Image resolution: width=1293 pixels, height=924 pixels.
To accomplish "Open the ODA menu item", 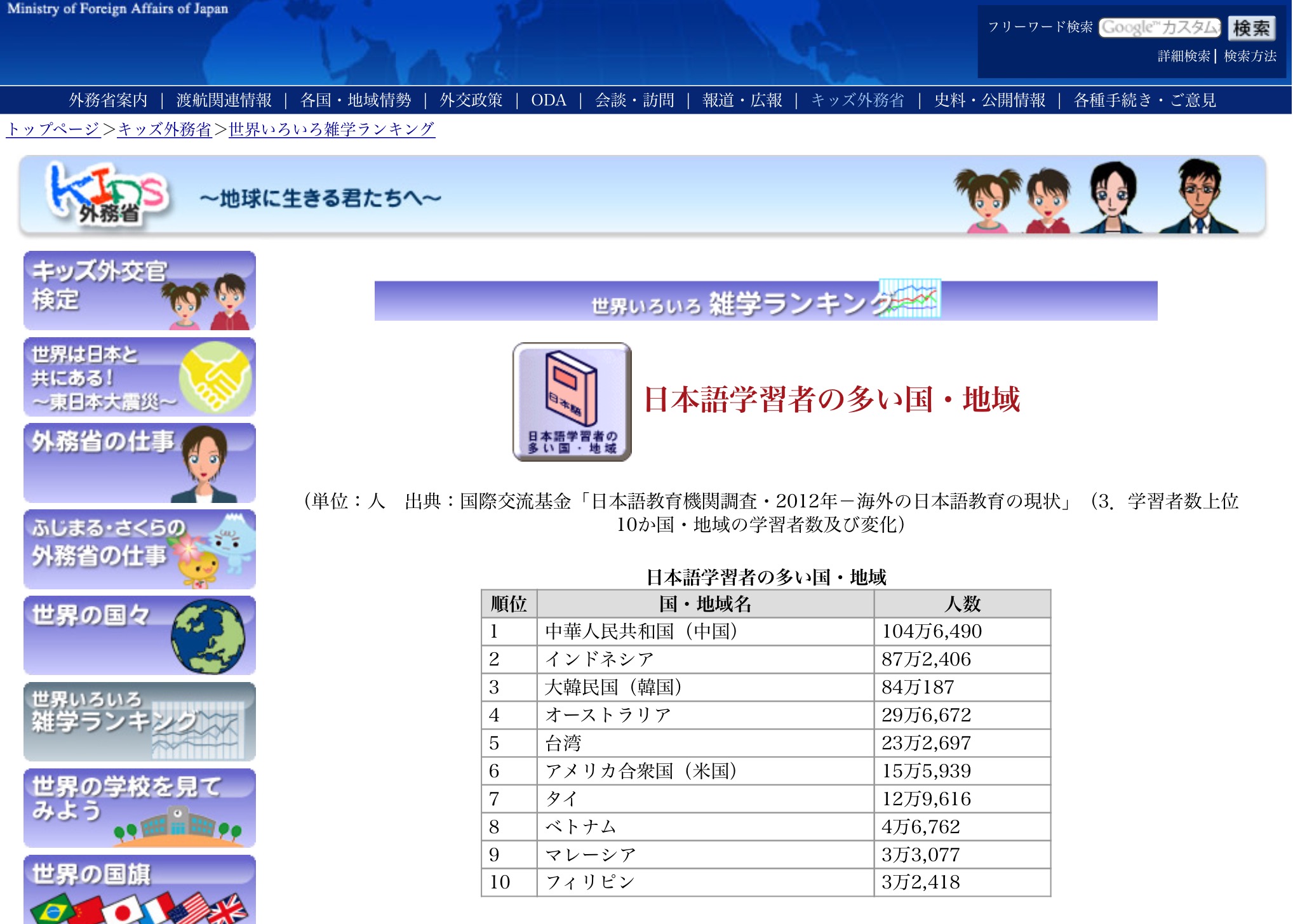I will (548, 100).
